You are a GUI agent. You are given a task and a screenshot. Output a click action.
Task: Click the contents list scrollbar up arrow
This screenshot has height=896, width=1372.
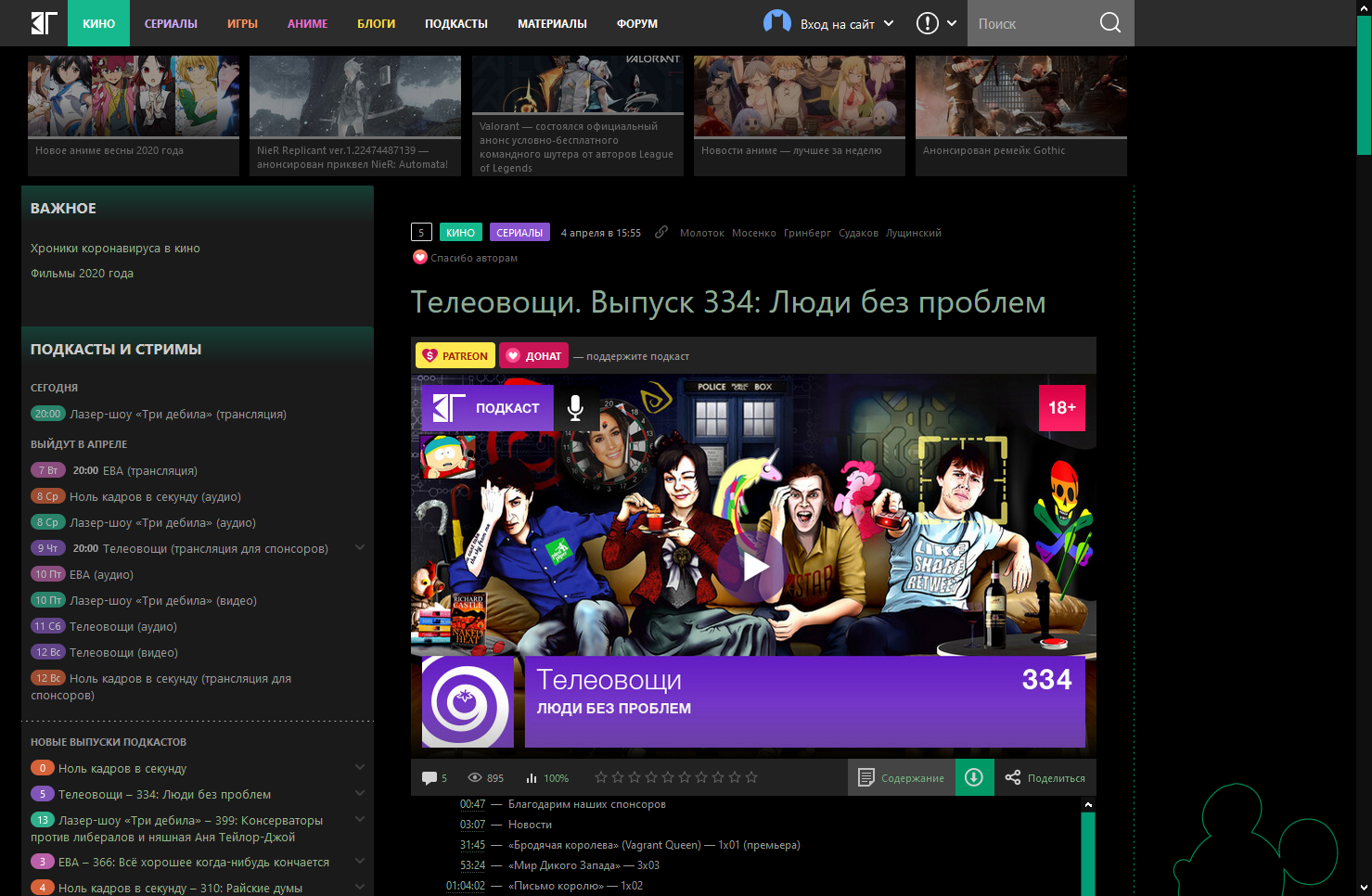pos(1088,804)
